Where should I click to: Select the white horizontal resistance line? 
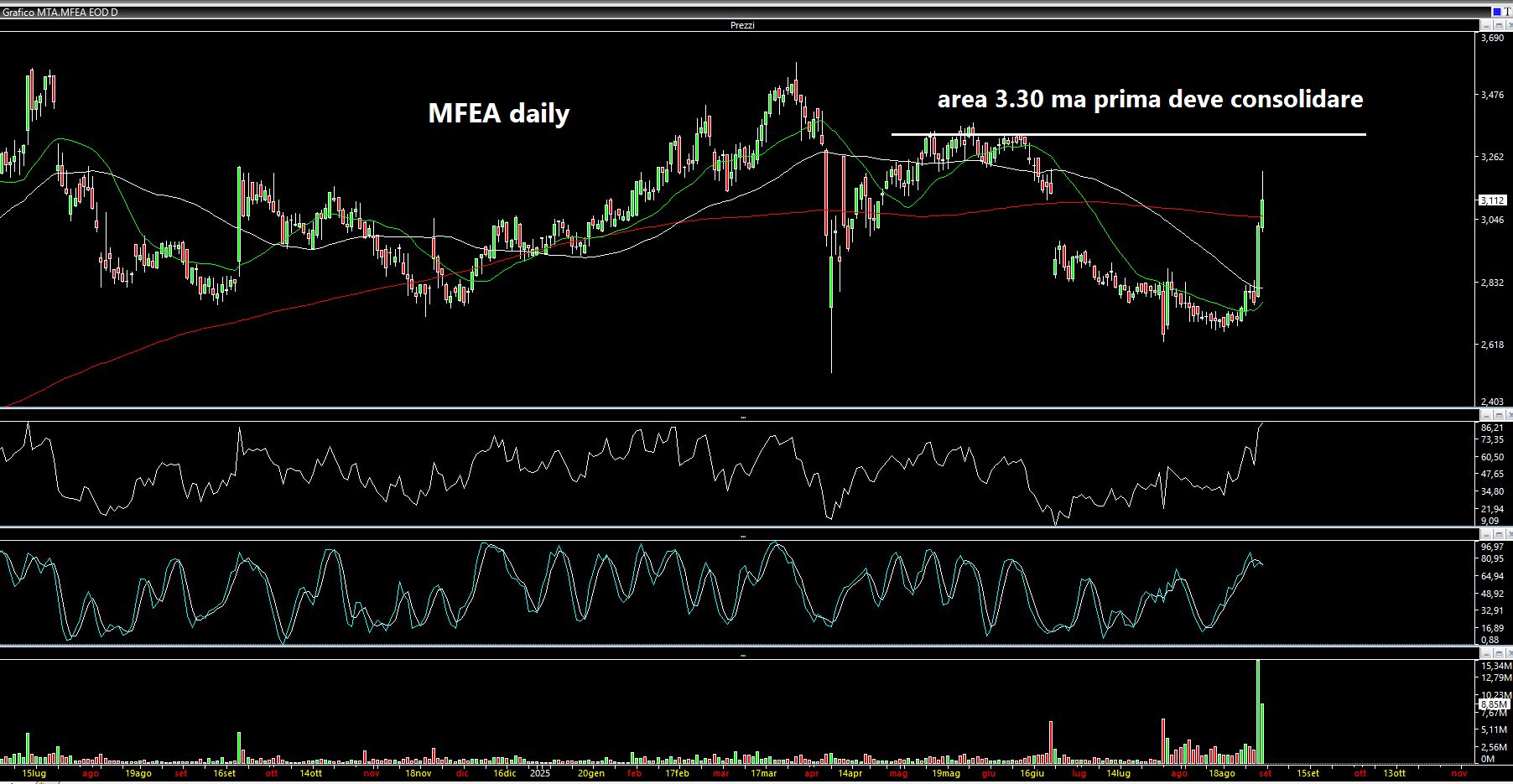click(1128, 134)
